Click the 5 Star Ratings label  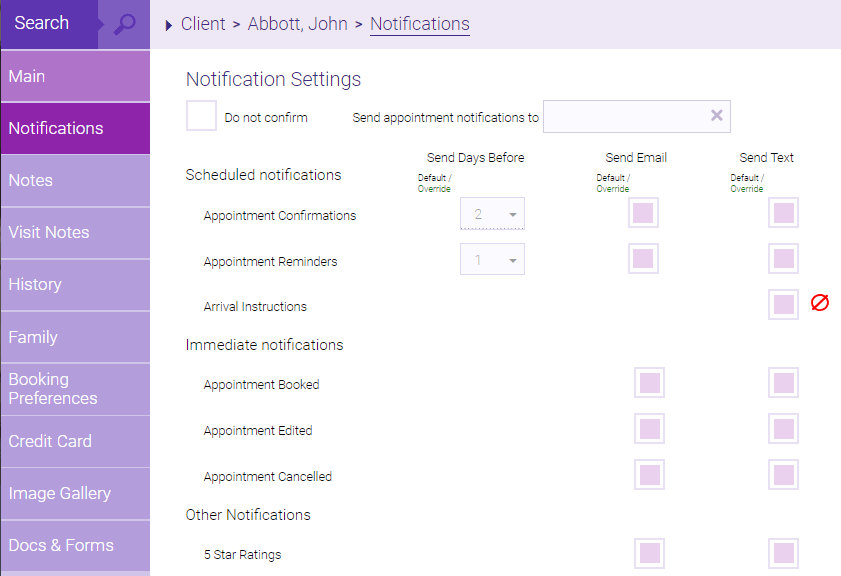coord(242,555)
